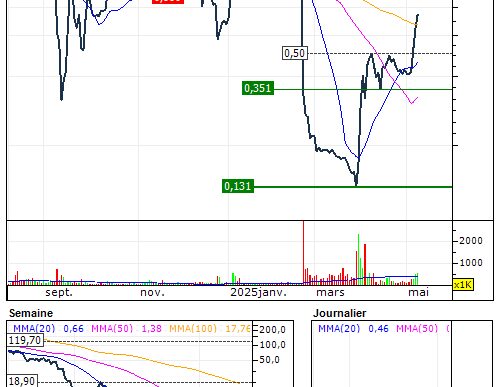Click the orange MMA(100) legend in Semaine chart
This screenshot has height=387, width=500.
click(193, 329)
